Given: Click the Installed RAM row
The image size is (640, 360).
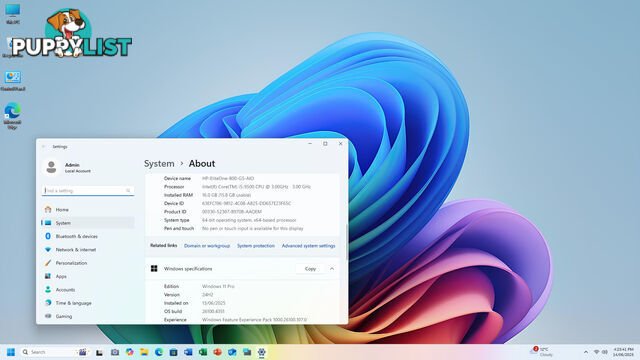Looking at the screenshot, I should pyautogui.click(x=242, y=195).
